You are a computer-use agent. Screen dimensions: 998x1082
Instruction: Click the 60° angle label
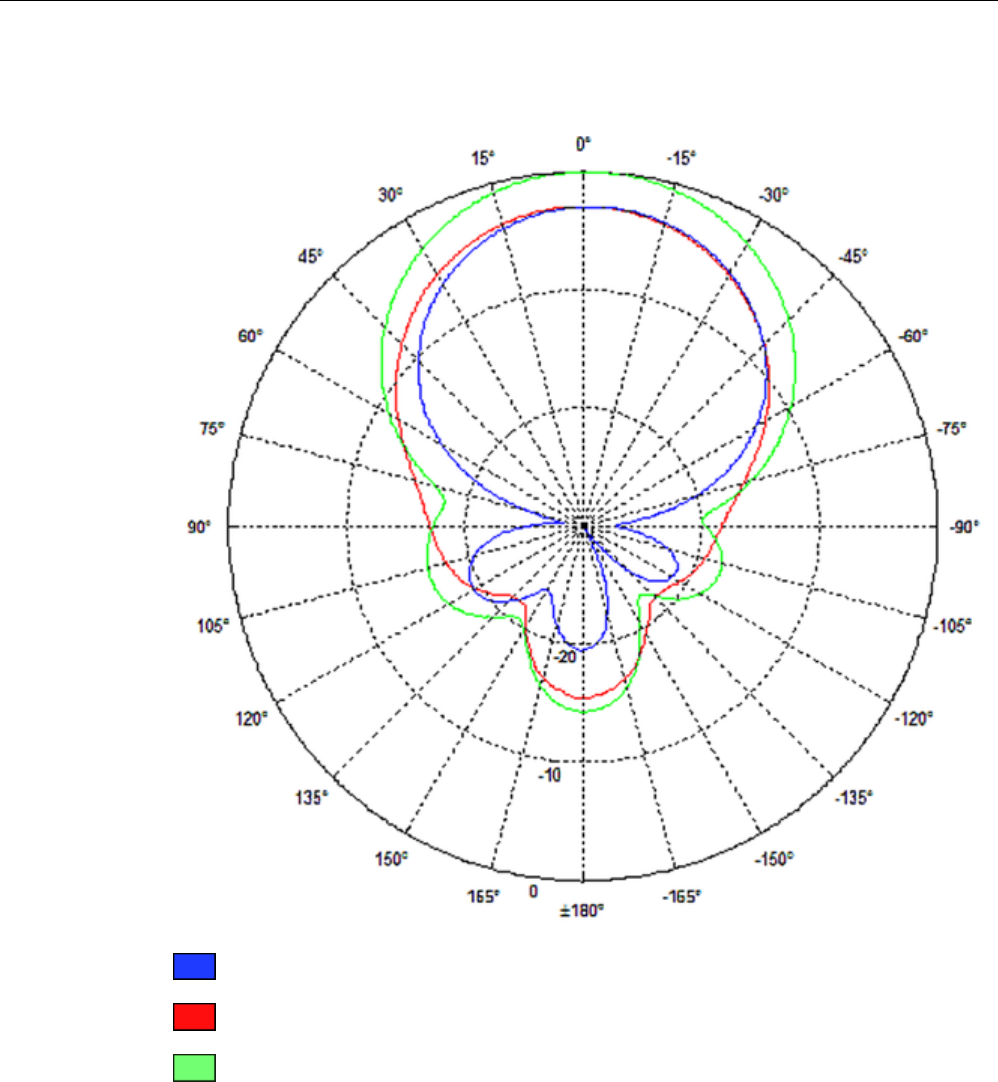point(251,336)
